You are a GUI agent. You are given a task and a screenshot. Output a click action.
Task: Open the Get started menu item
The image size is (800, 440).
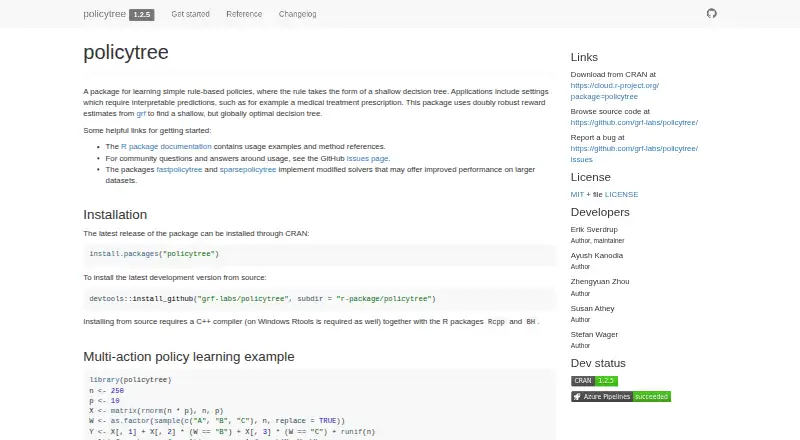[x=190, y=14]
